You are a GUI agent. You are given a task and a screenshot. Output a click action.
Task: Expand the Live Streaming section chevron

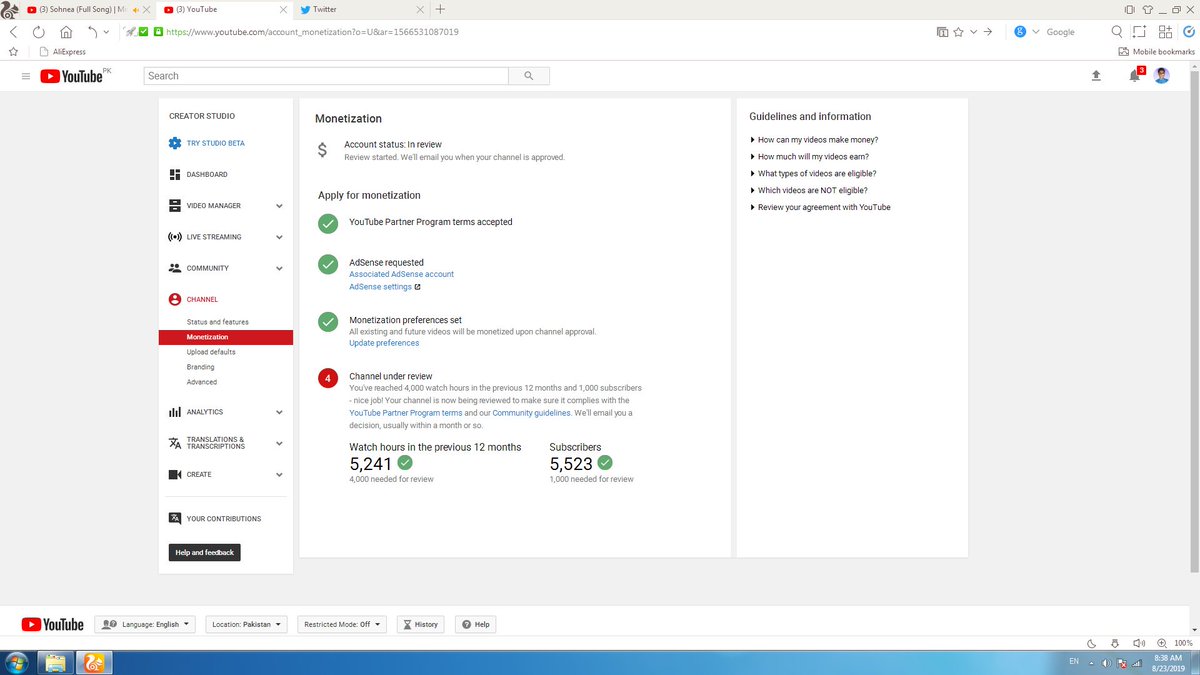pos(279,237)
